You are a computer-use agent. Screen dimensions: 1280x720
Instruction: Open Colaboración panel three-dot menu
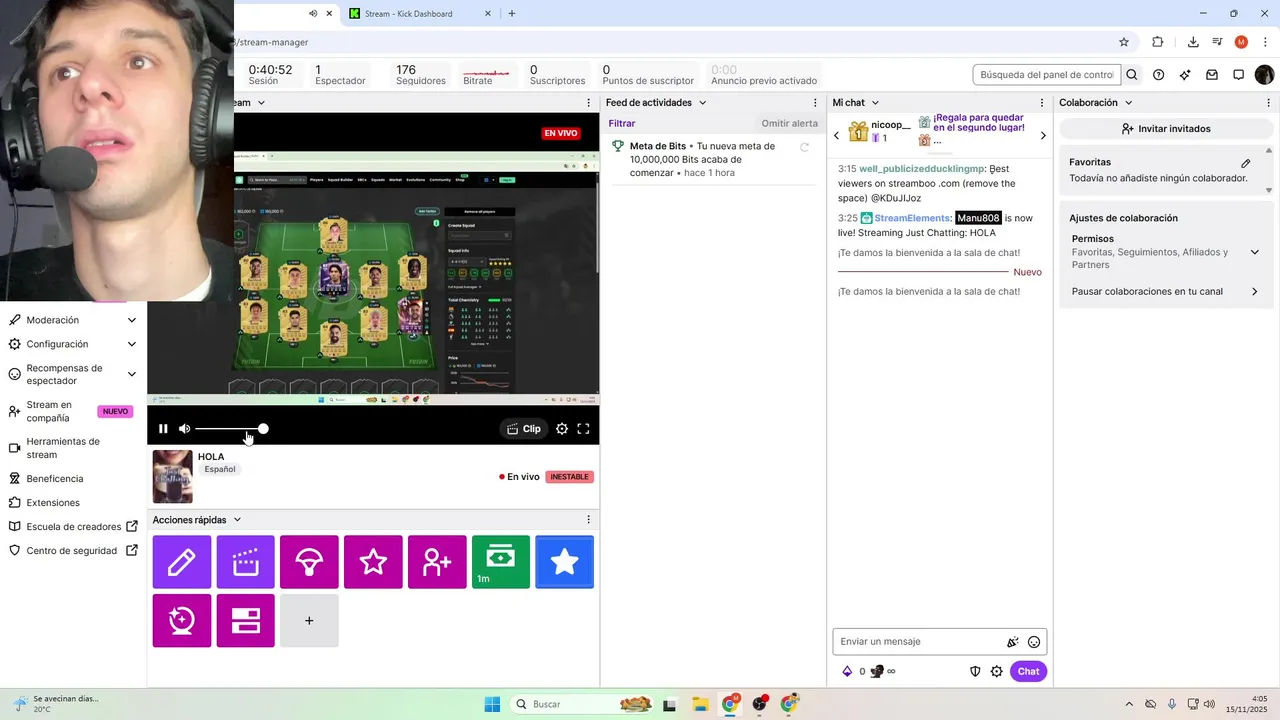(1269, 103)
